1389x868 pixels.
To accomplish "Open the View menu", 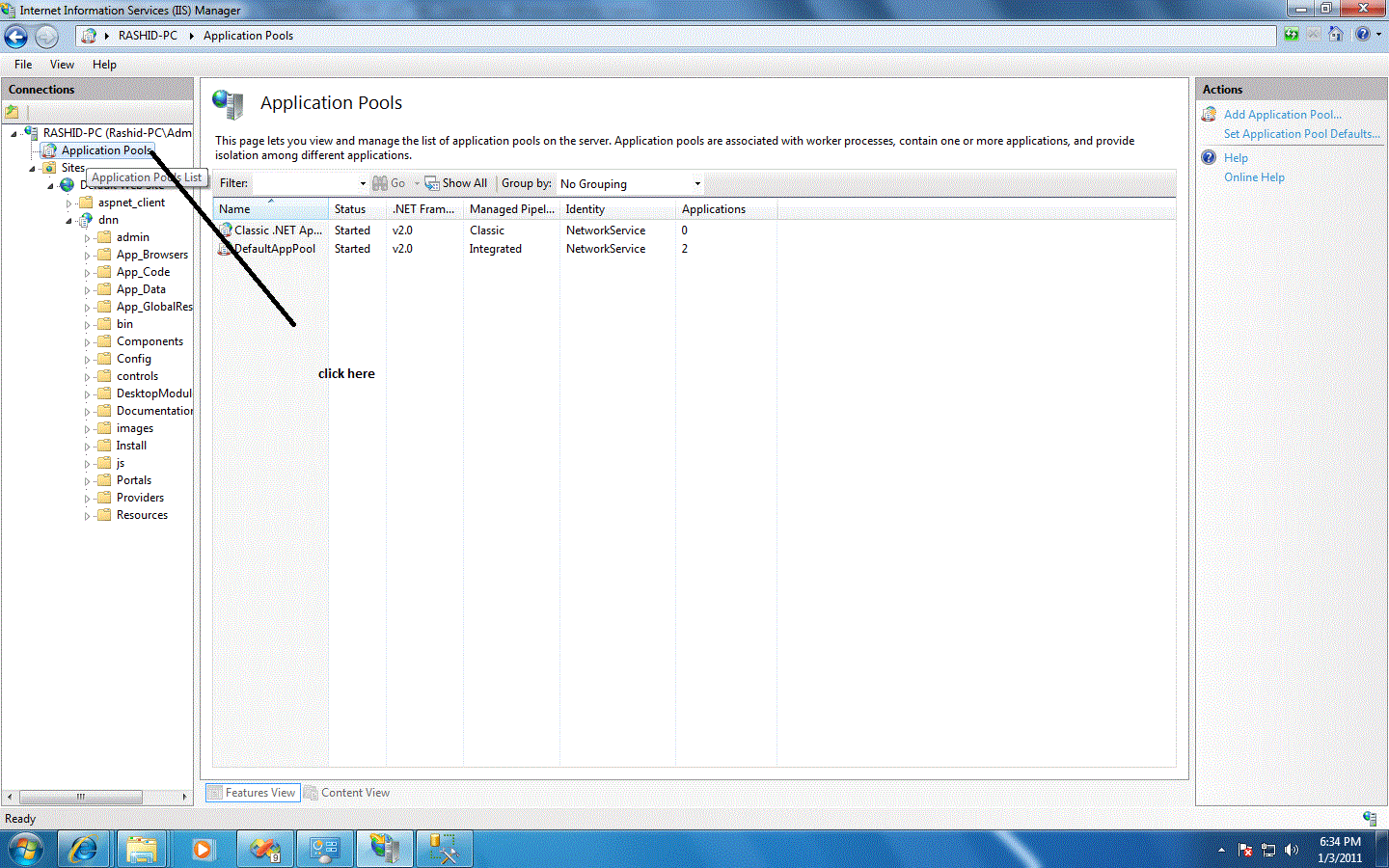I will [62, 65].
